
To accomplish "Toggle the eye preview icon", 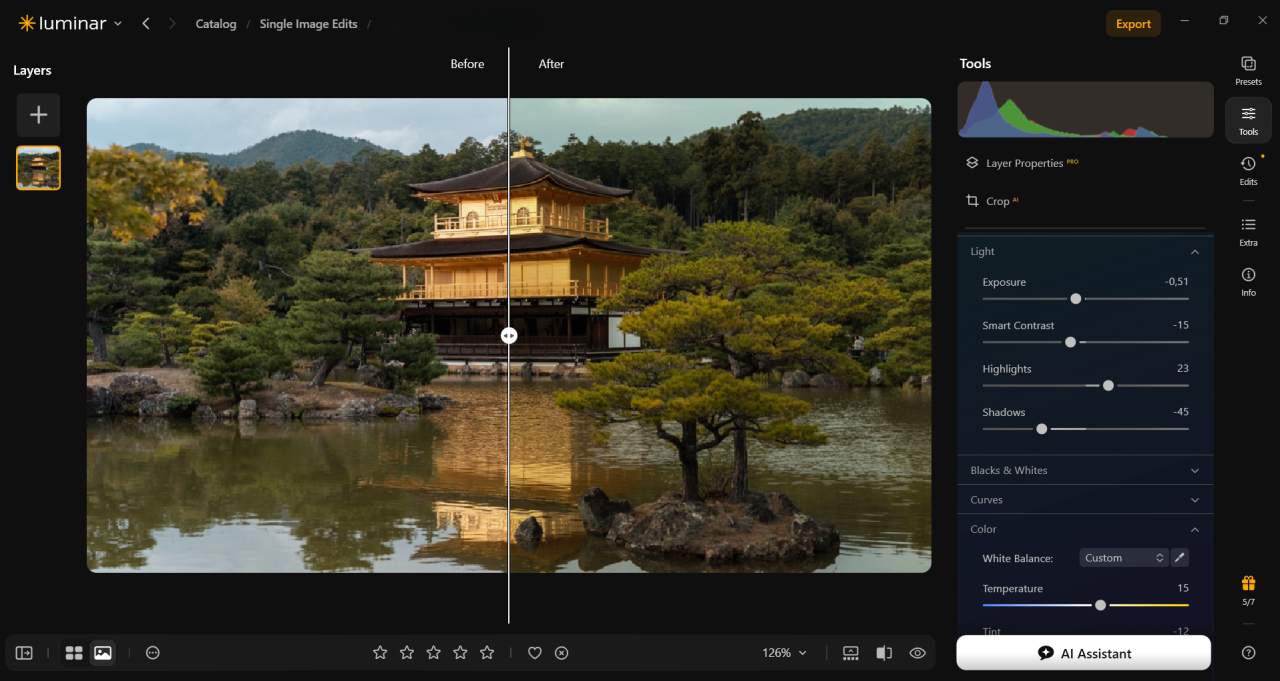I will (x=917, y=653).
